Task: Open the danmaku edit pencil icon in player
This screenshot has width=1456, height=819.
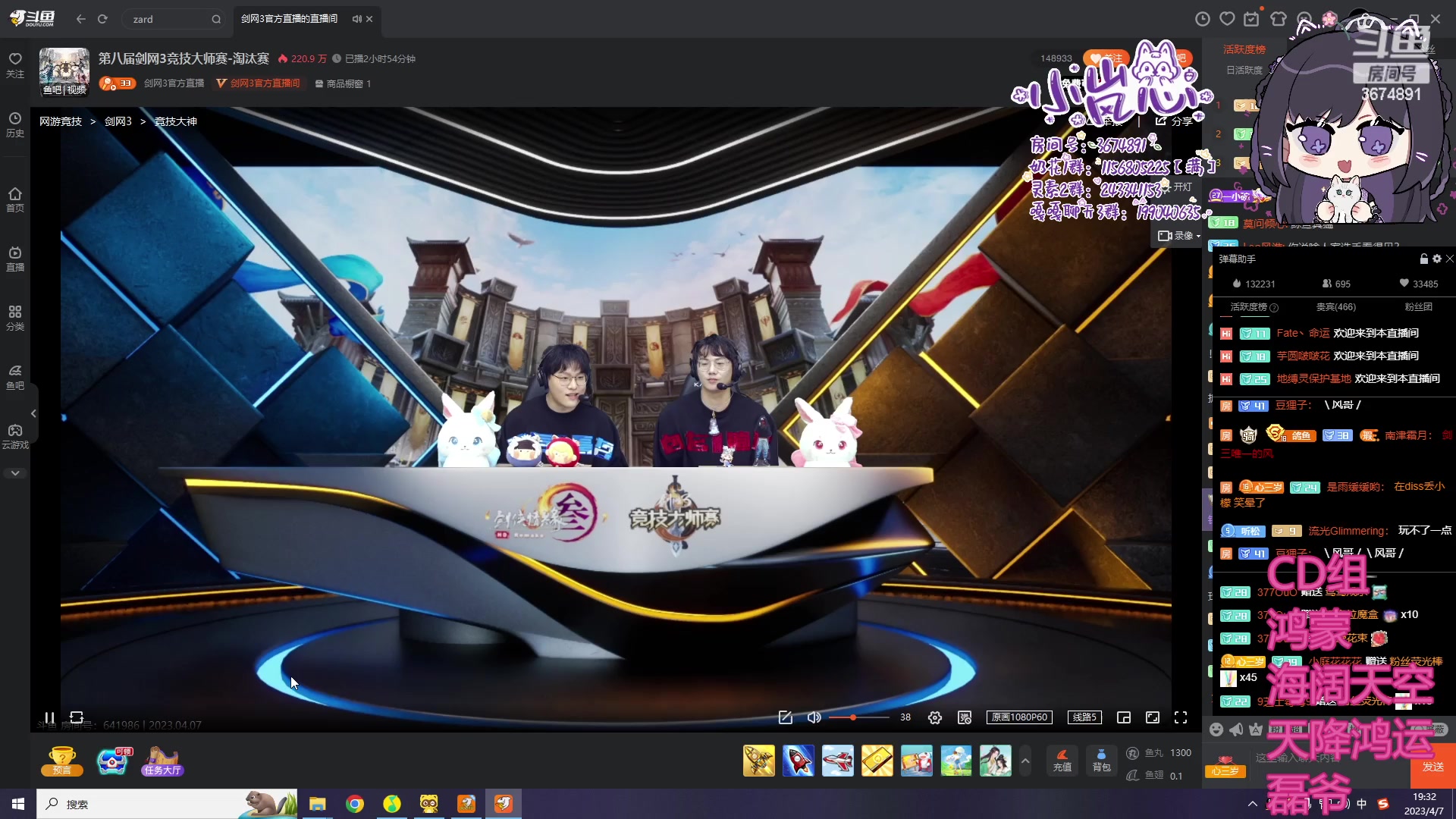Action: coord(786,717)
